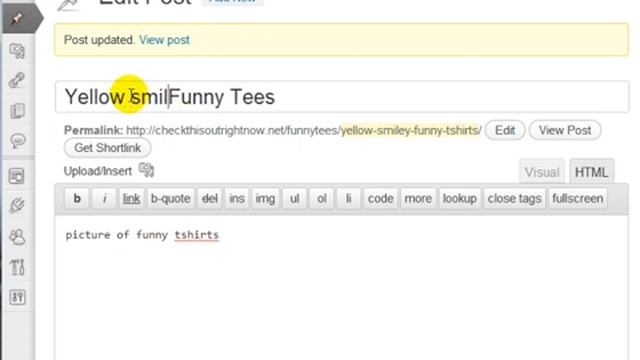
Task: Insert unordered list with ul button
Action: tap(294, 199)
